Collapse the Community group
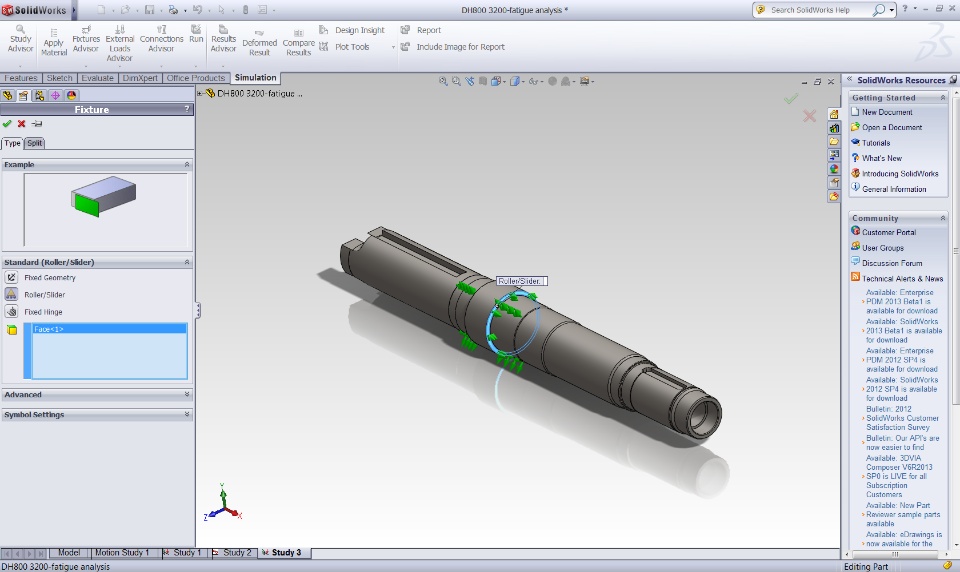Screen dimensions: 960x572 pos(943,218)
